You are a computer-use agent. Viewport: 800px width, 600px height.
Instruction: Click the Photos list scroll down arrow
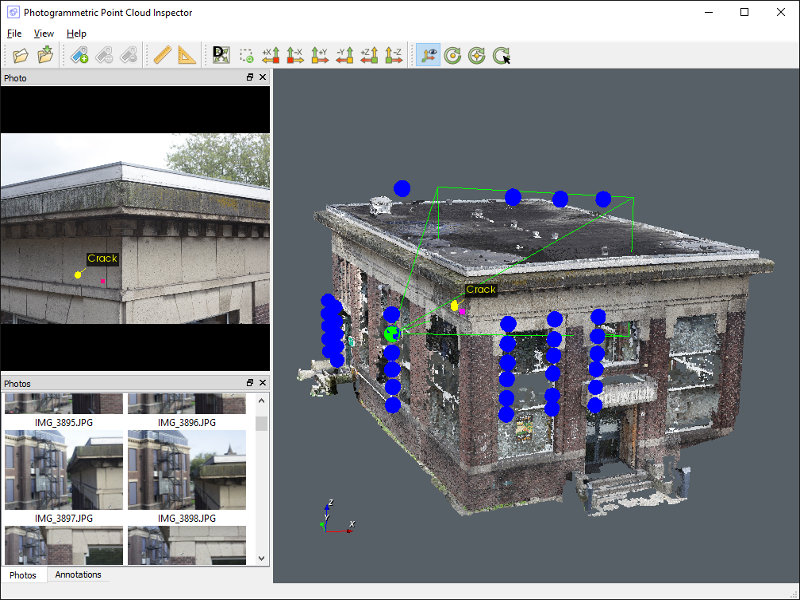261,558
